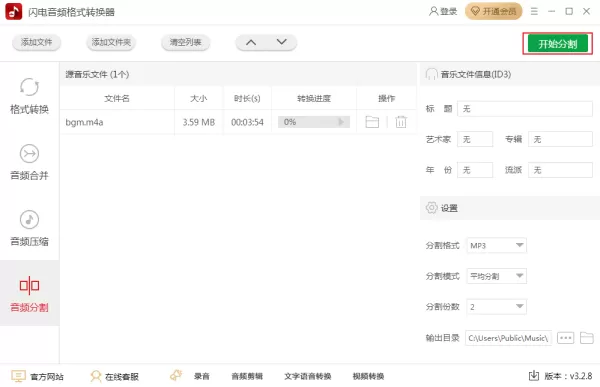The height and width of the screenshot is (387, 600).
Task: Click the 艺术家 artist input field
Action: (475, 139)
